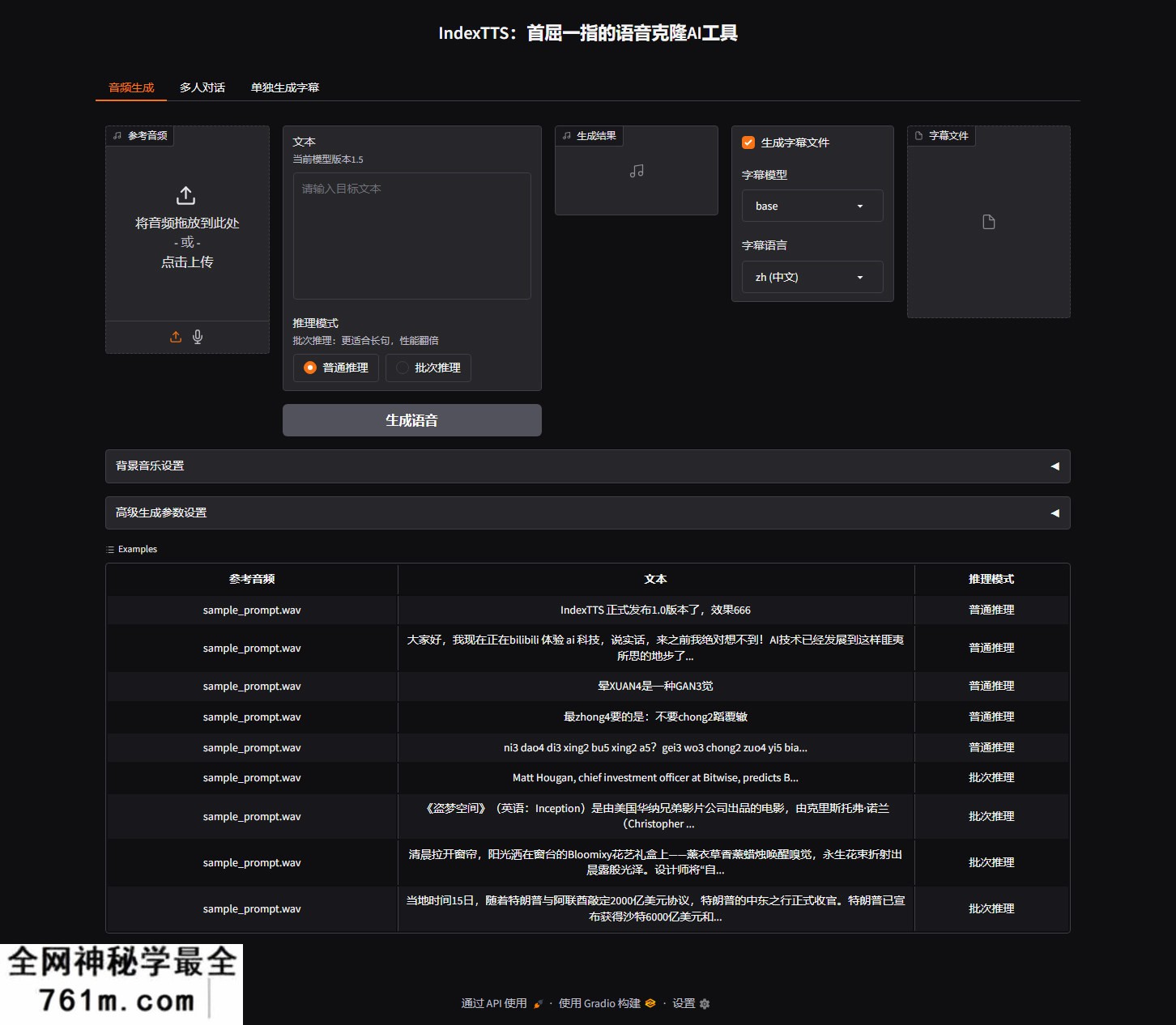Click the 请输入目标文本 text input area
This screenshot has width=1176, height=1025.
411,236
